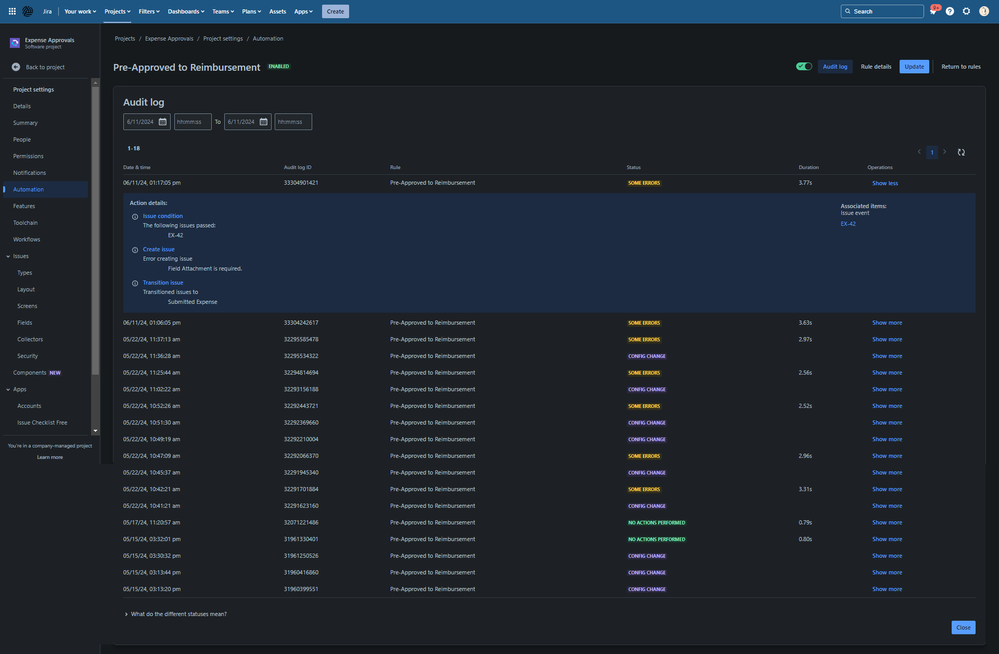Open the settings gear icon
Image resolution: width=999 pixels, height=654 pixels.
[x=967, y=11]
